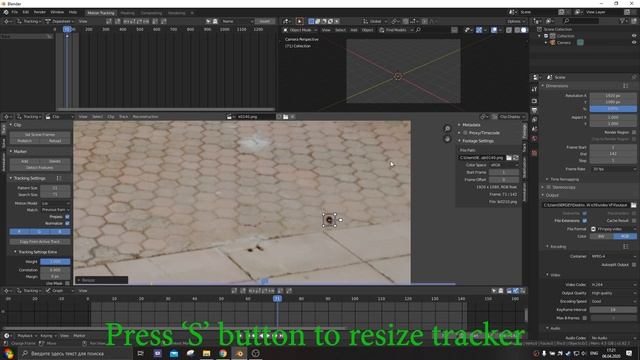Click the pan hand icon in clip editor
Viewport: 640px width, 360px height.
pos(447,139)
